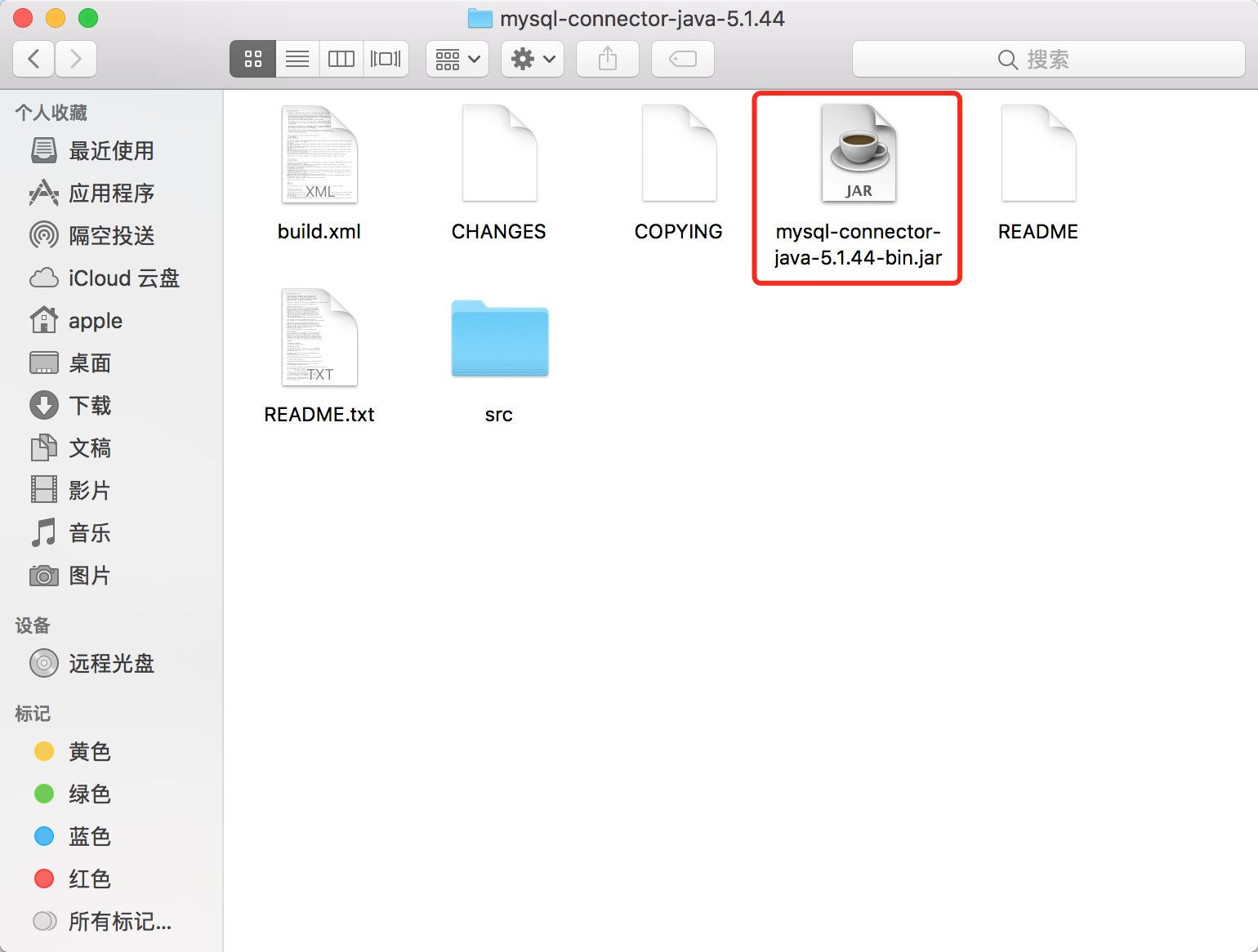The image size is (1258, 952).
Task: Close the Finder window
Action: 23,18
